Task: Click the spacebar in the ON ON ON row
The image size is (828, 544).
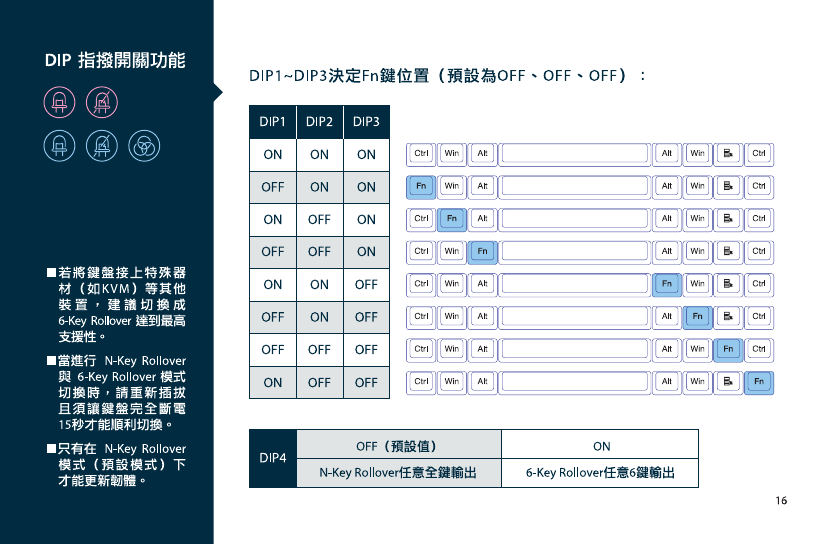Action: pos(575,154)
